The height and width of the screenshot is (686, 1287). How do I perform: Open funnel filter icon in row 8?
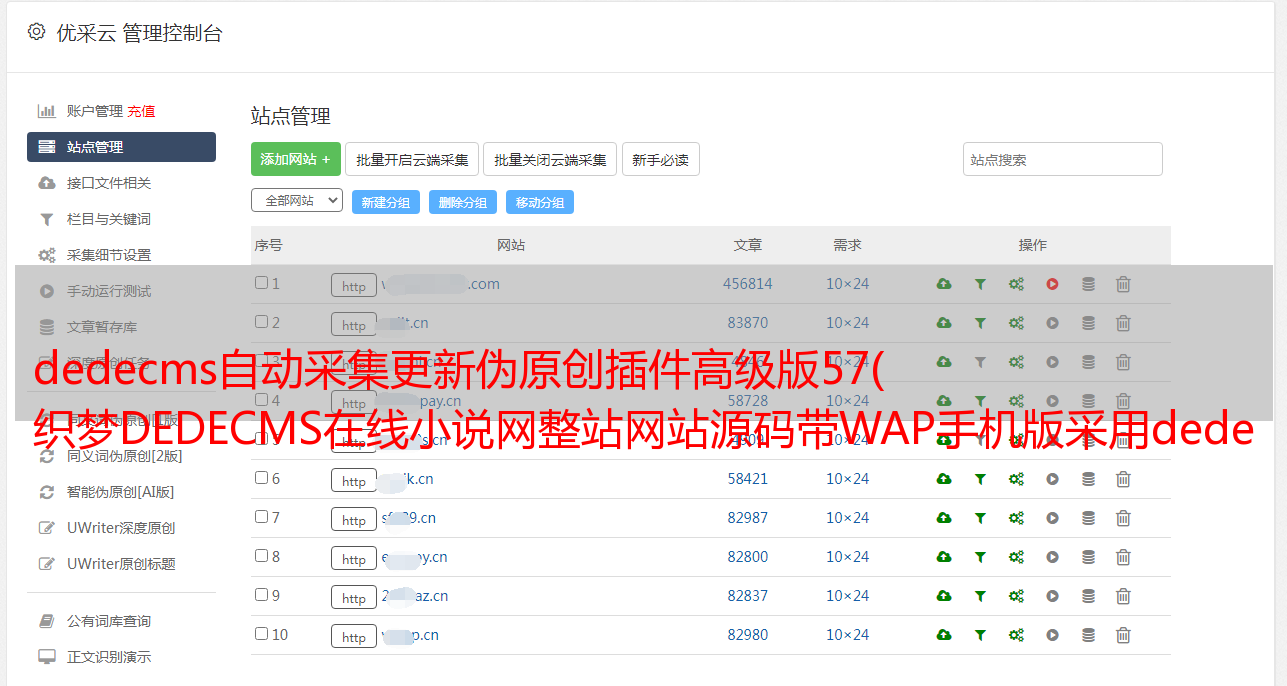coord(980,557)
